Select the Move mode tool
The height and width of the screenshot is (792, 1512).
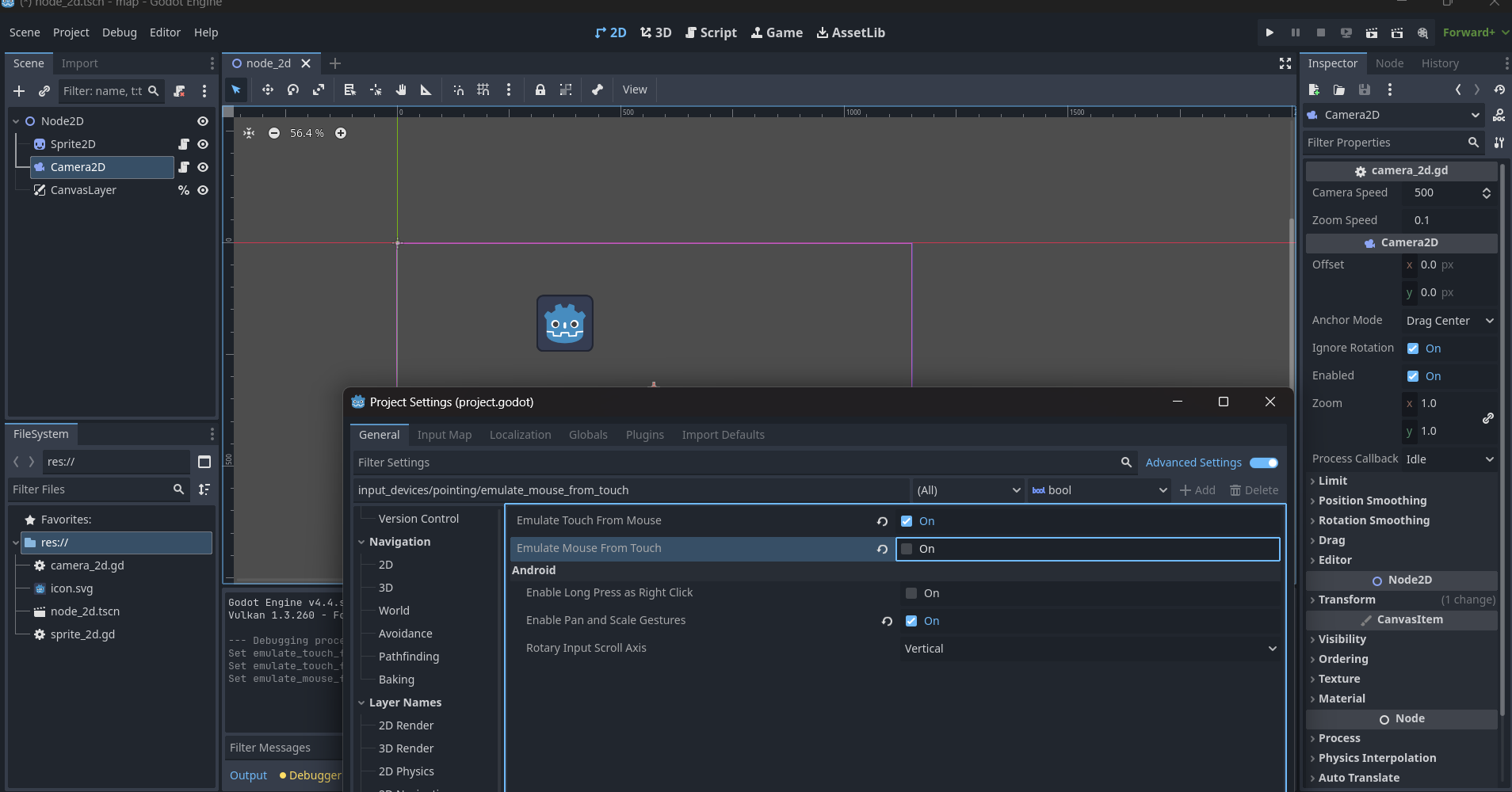click(268, 89)
